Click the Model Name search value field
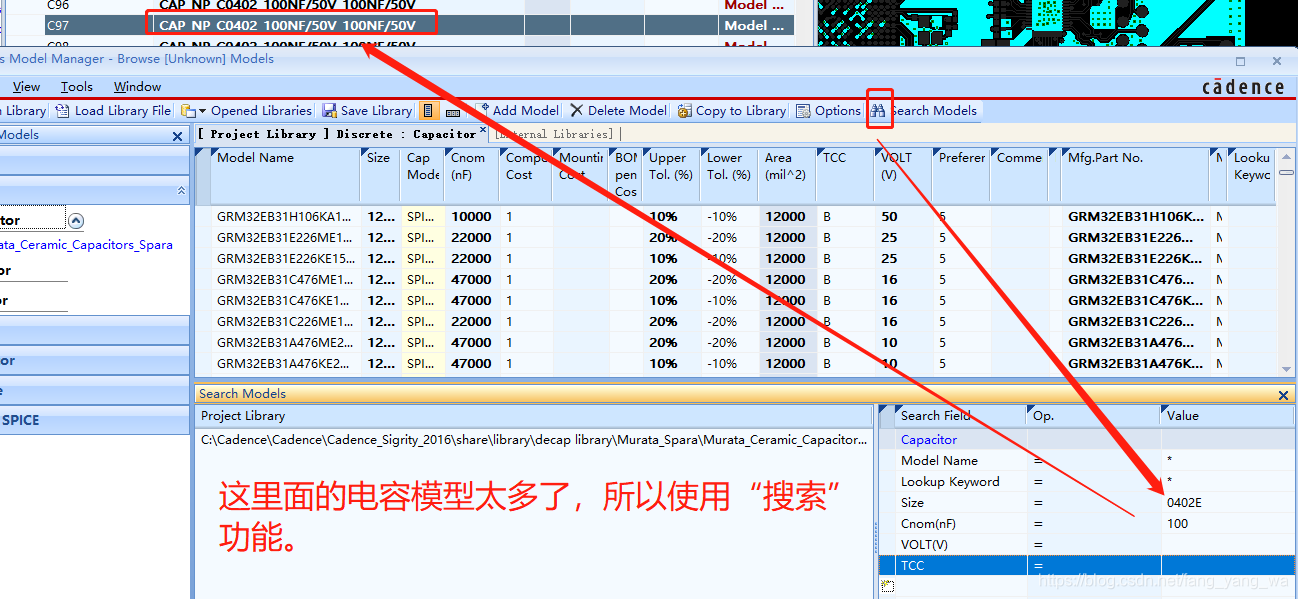This screenshot has width=1298, height=599. (x=1227, y=461)
